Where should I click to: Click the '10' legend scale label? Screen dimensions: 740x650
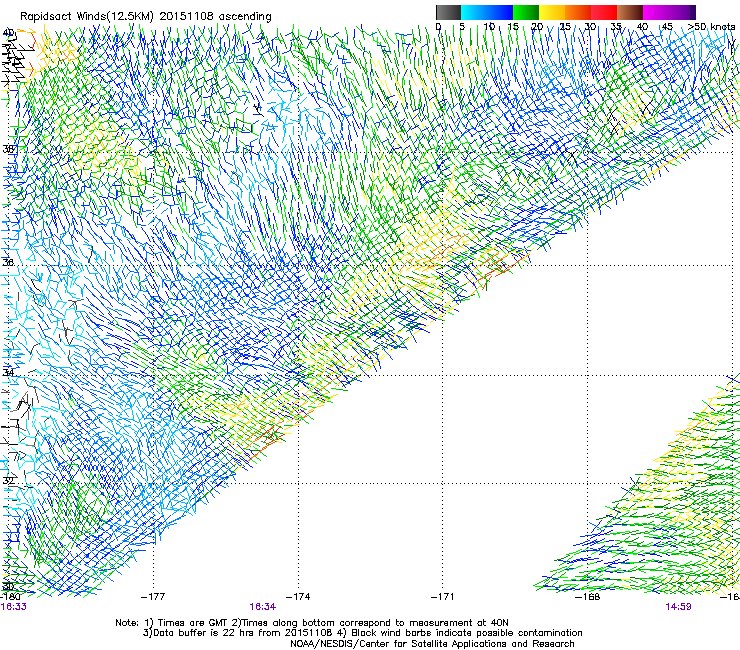(489, 26)
